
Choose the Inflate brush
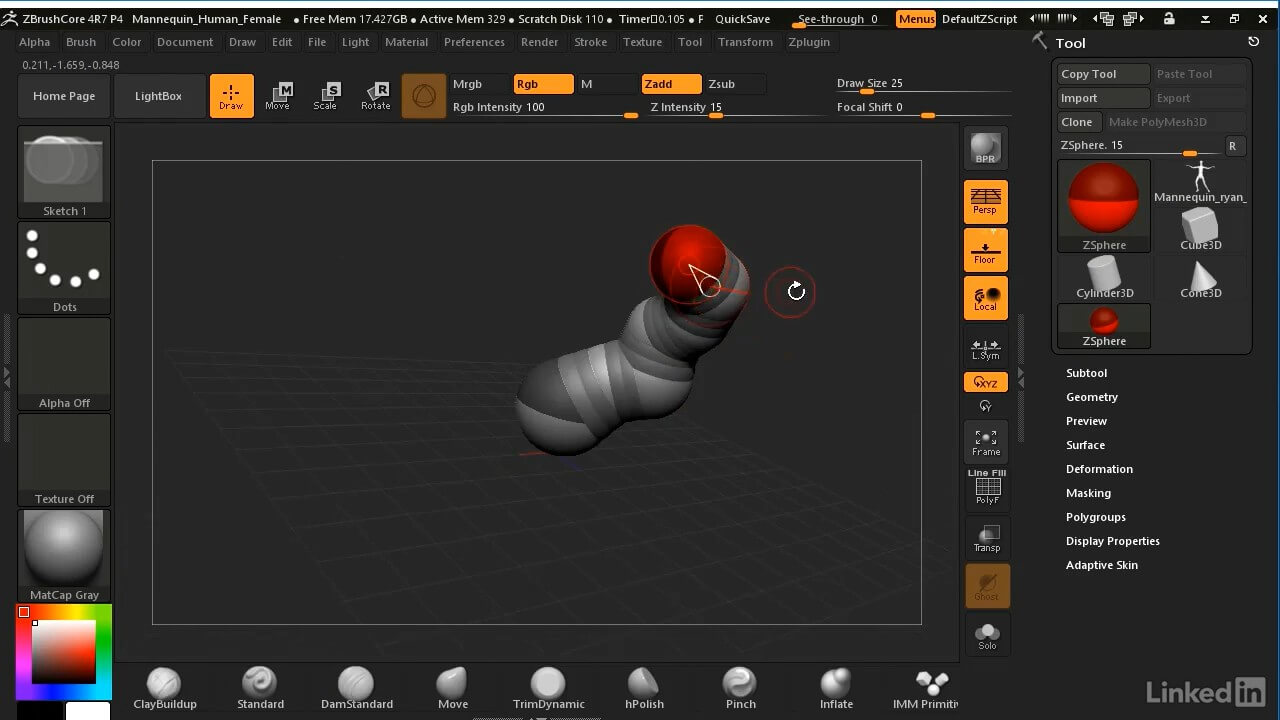pyautogui.click(x=836, y=688)
